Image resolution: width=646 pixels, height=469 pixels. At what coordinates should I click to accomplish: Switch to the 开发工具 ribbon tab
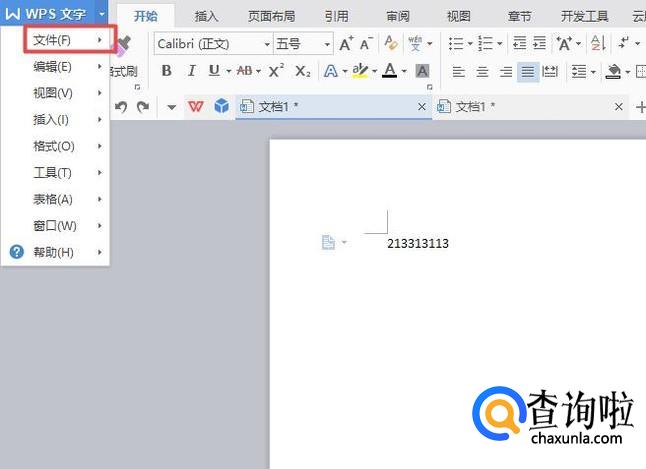tap(585, 16)
